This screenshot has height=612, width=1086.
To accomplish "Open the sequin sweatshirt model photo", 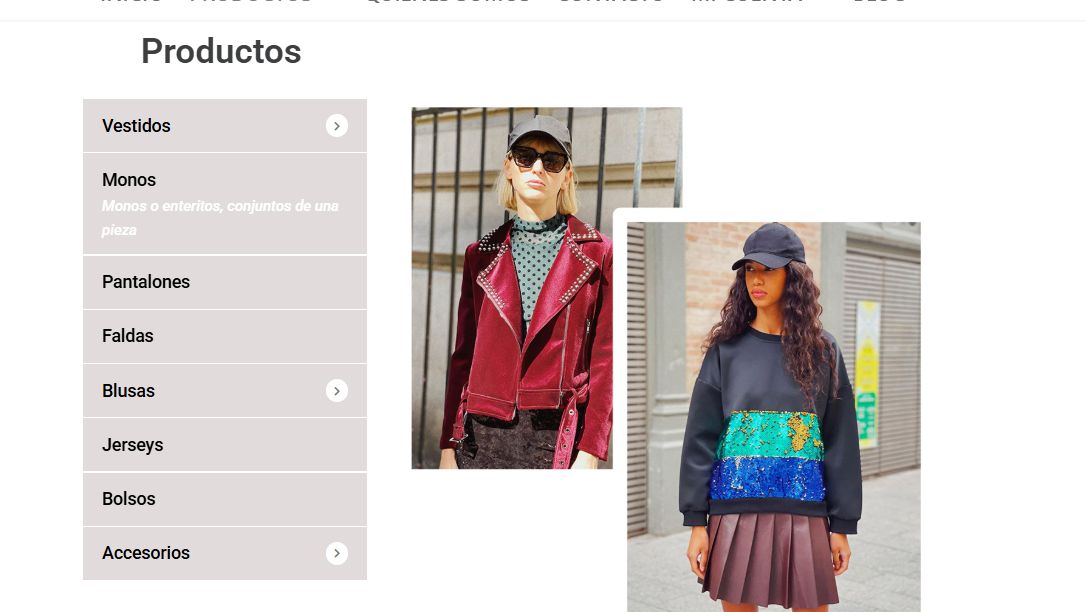I will tap(774, 417).
